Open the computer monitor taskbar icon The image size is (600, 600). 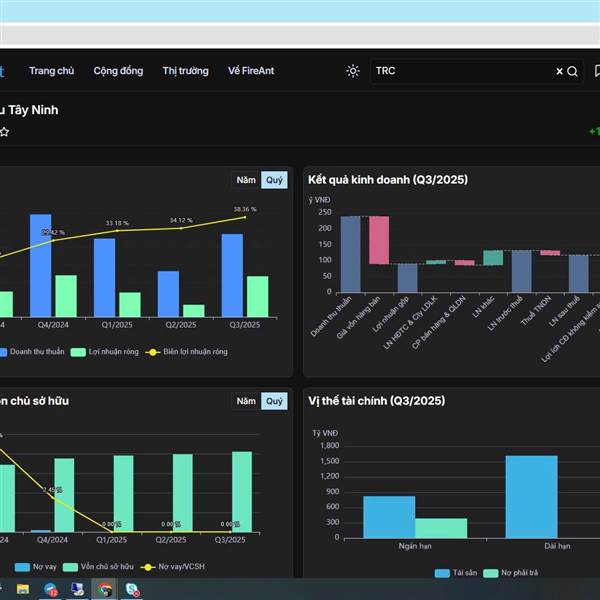point(78,589)
